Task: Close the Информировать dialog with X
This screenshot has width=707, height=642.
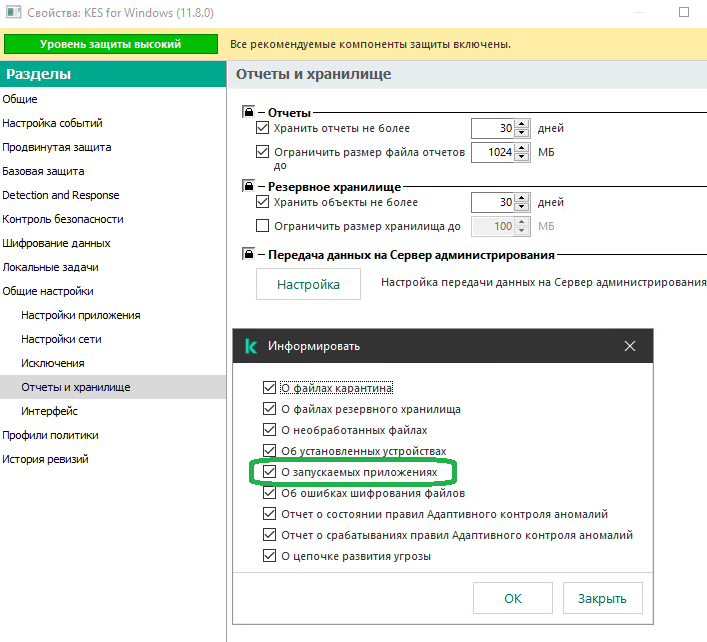Action: click(630, 346)
